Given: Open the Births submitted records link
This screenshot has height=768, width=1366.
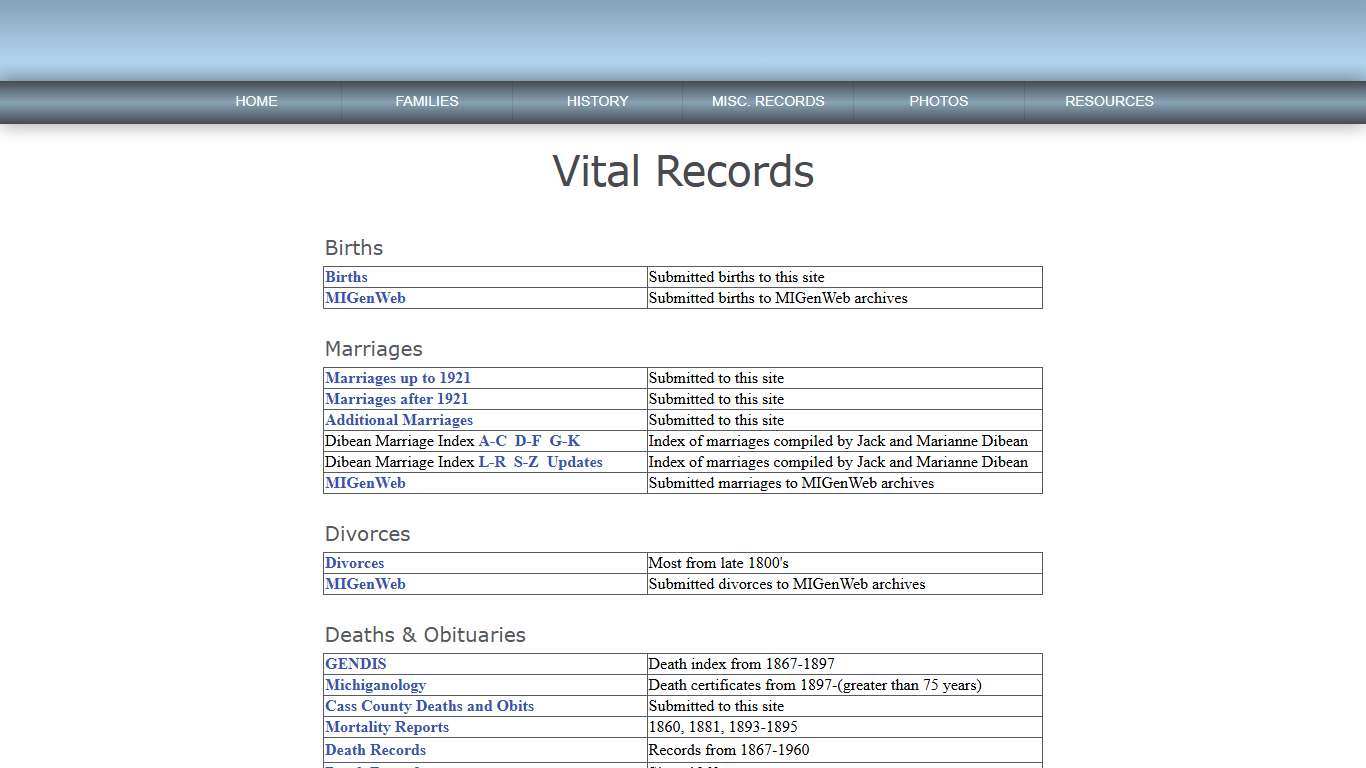Looking at the screenshot, I should [x=346, y=277].
